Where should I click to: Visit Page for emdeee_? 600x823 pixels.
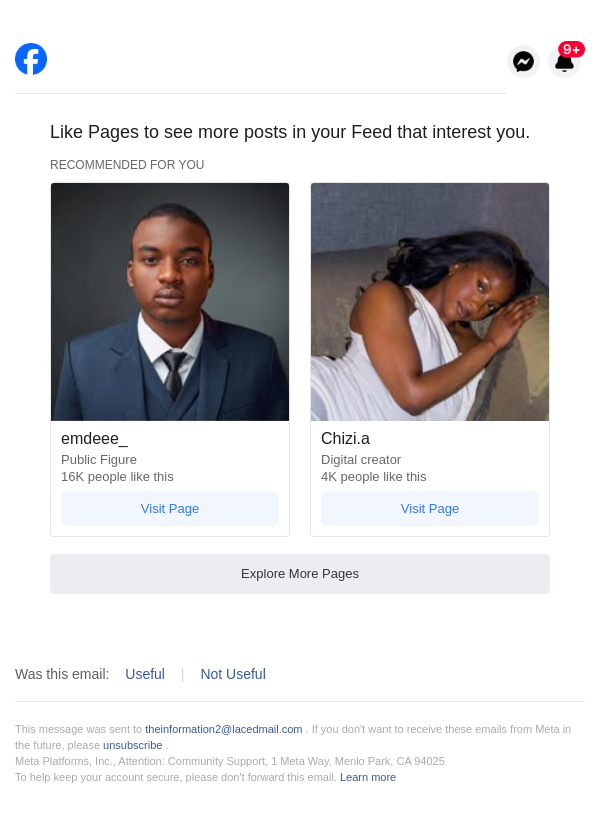pos(170,508)
